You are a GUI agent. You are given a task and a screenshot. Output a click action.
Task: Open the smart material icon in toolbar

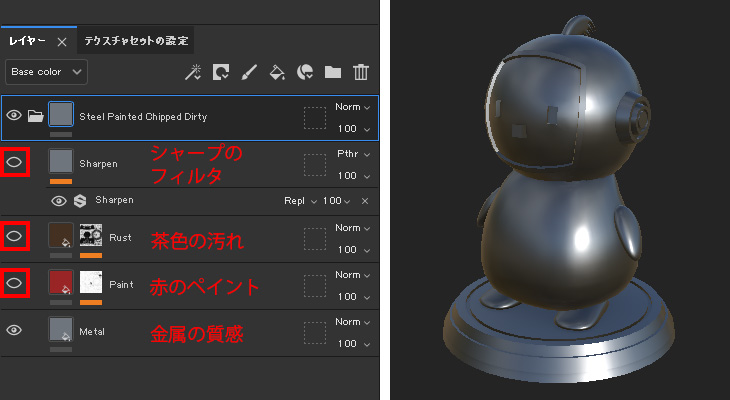pos(306,72)
